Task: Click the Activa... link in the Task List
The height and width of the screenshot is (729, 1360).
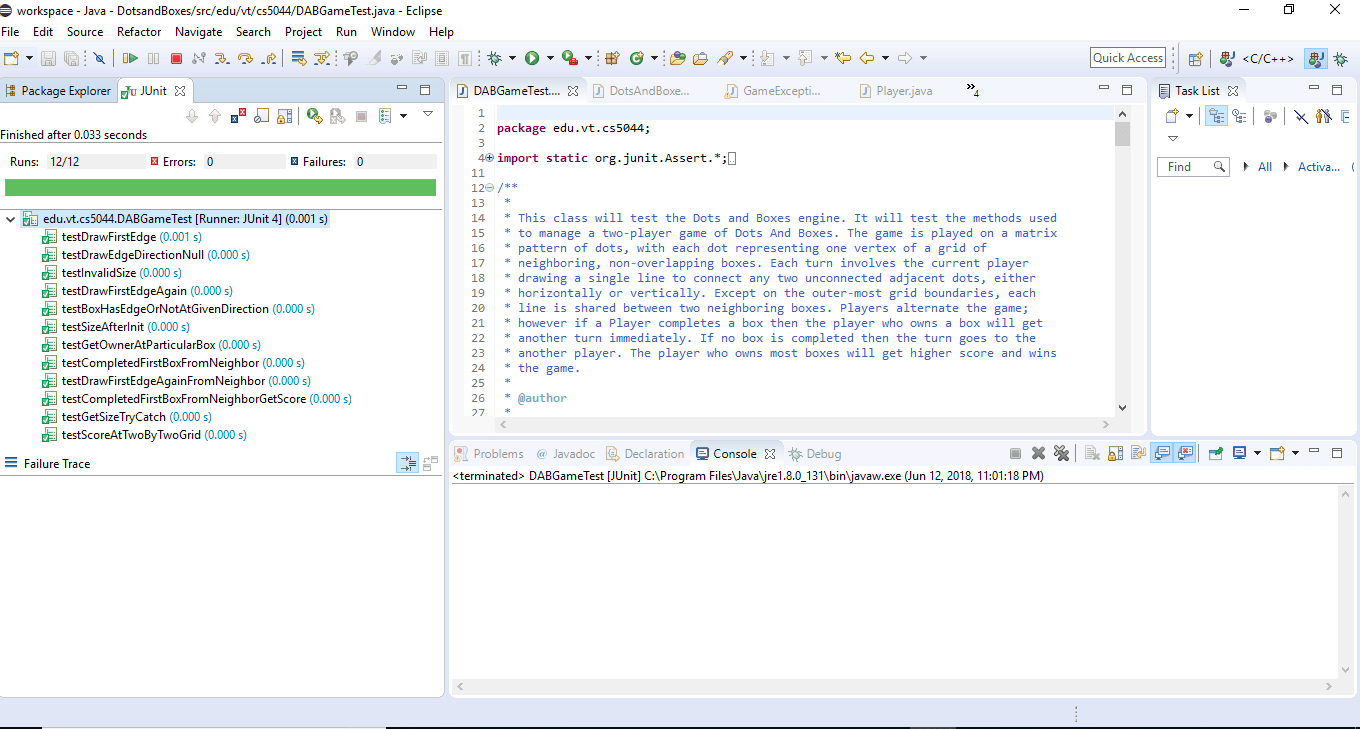Action: coord(1318,167)
